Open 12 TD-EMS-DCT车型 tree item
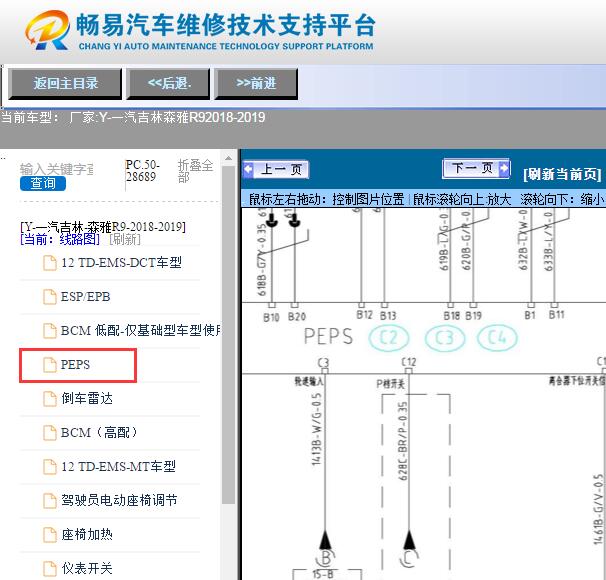Screen dimensions: 606x580 121,263
